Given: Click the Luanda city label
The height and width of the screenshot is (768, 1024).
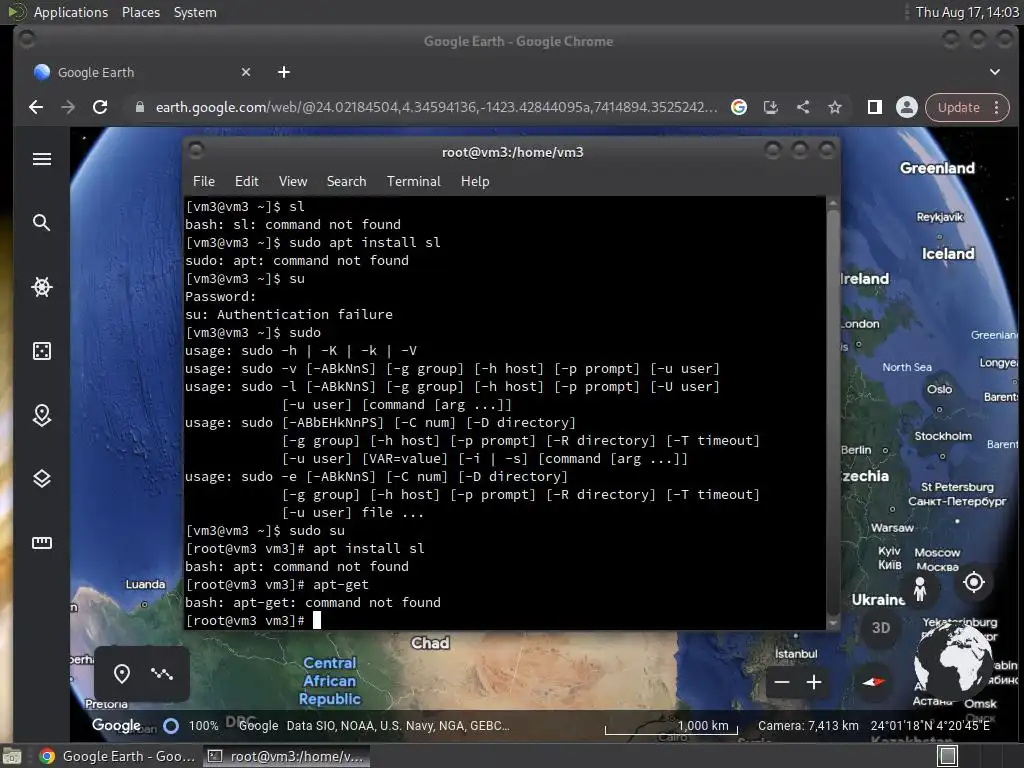Looking at the screenshot, I should pyautogui.click(x=145, y=584).
